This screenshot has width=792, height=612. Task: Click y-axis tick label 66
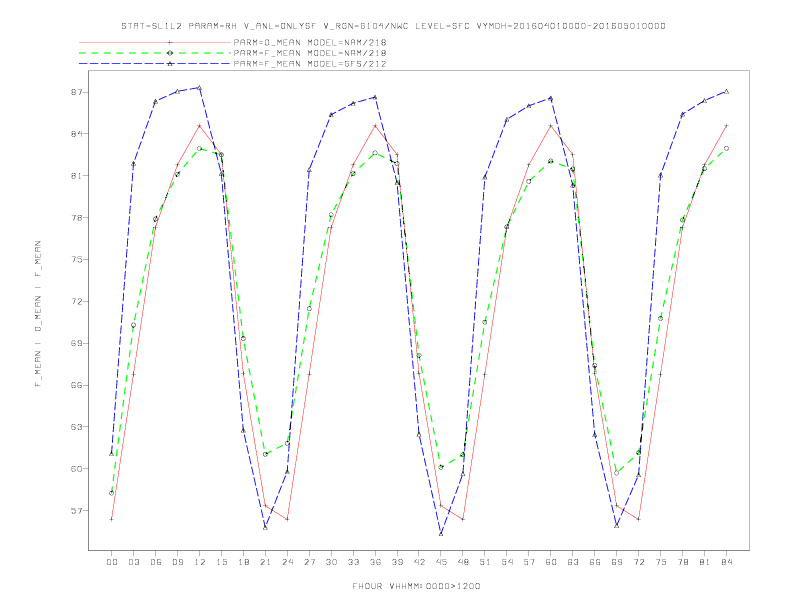tap(77, 385)
